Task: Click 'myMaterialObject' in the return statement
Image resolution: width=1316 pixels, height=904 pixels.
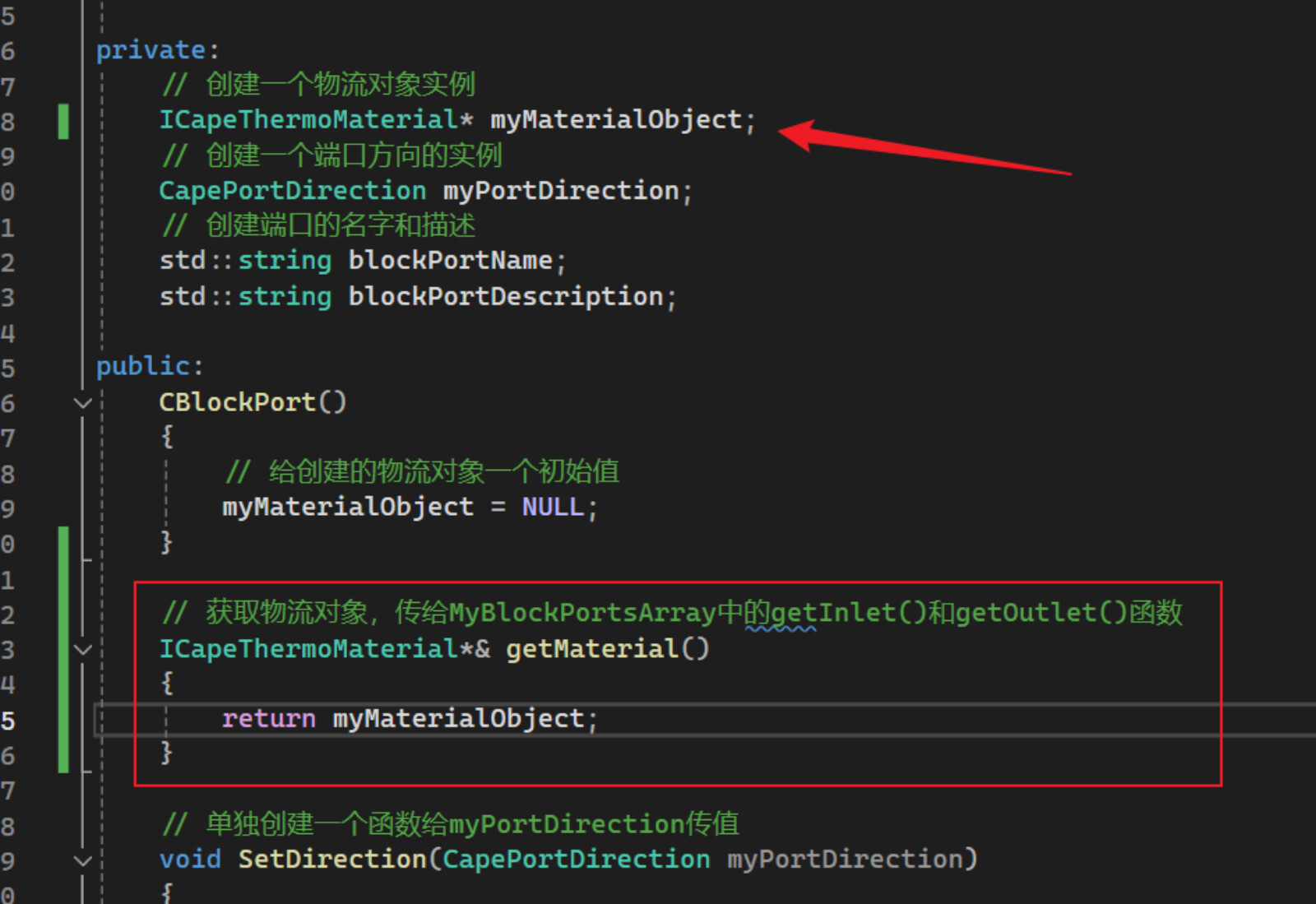Action: click(x=458, y=720)
